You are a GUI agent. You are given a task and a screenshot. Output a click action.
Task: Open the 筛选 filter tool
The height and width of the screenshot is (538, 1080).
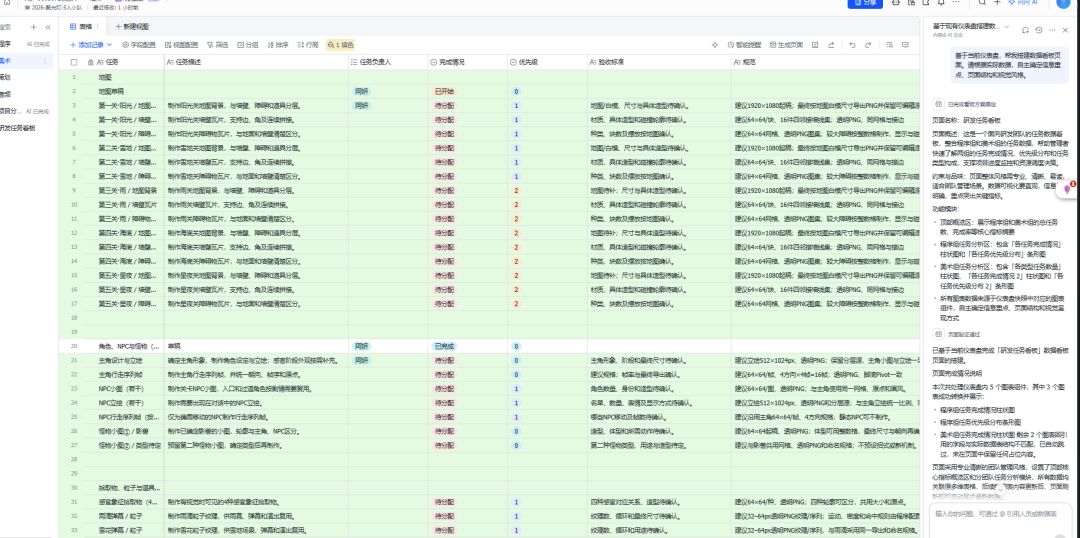218,45
